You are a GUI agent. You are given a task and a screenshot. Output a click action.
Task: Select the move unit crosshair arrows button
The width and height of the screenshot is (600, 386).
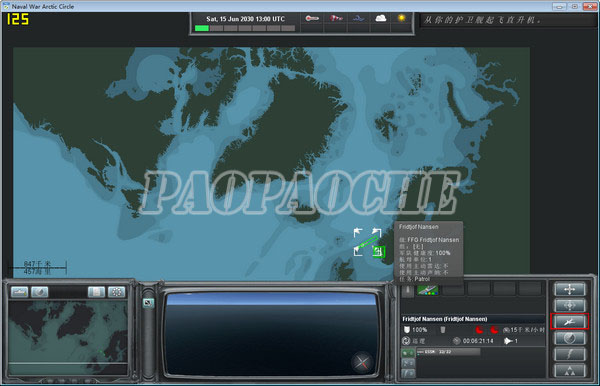click(569, 289)
